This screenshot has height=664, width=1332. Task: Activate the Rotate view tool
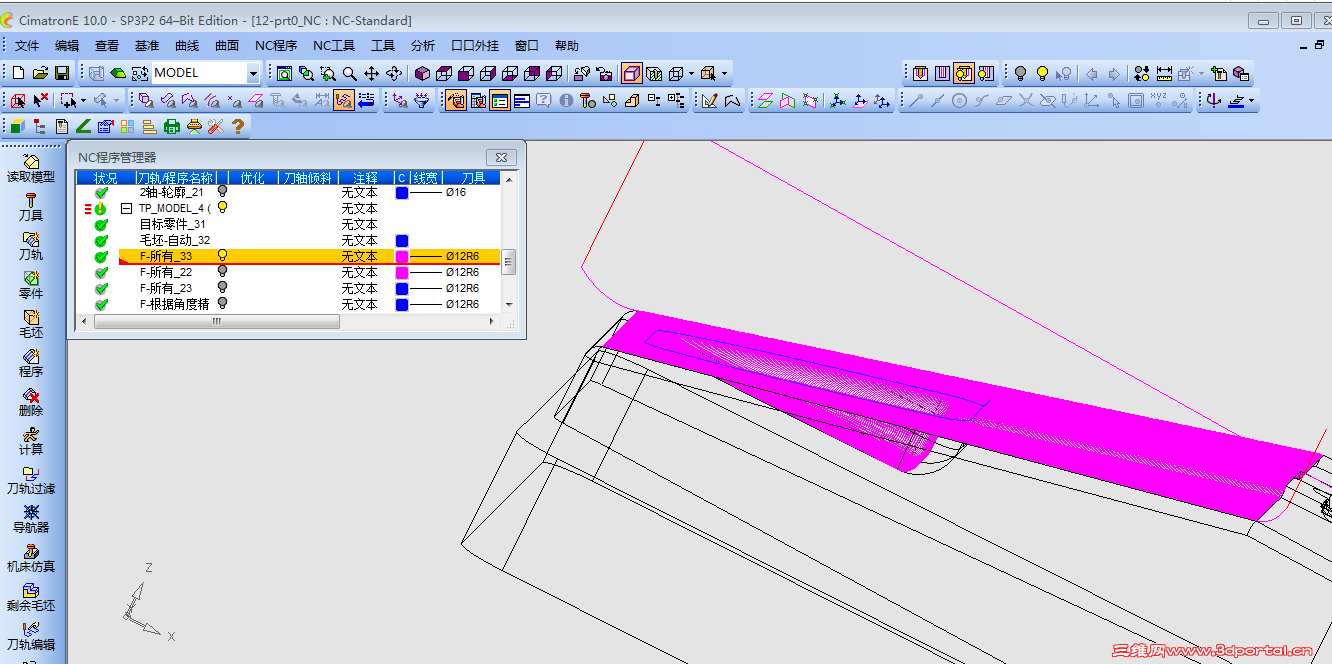[x=393, y=73]
